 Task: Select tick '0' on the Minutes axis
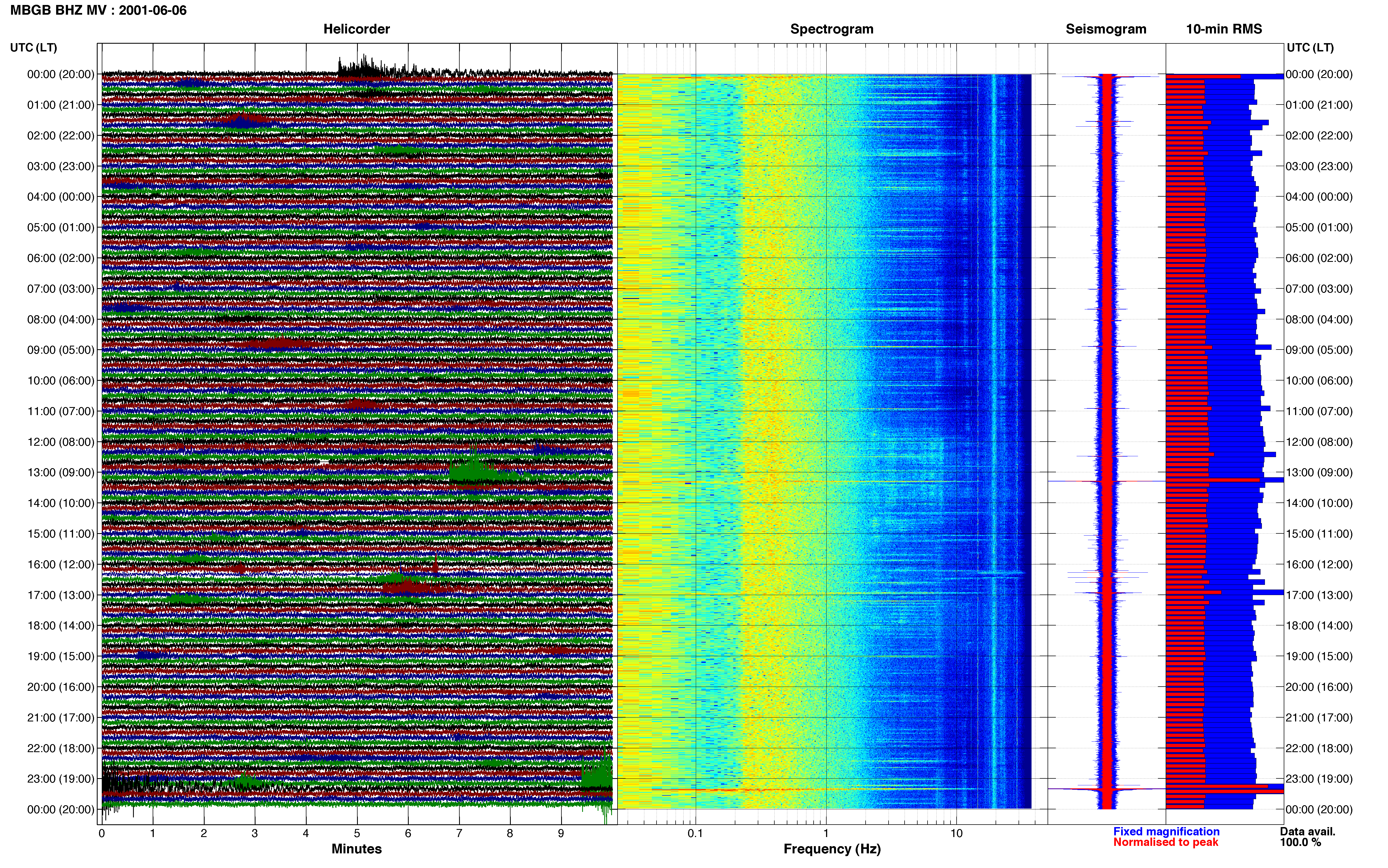(x=101, y=833)
